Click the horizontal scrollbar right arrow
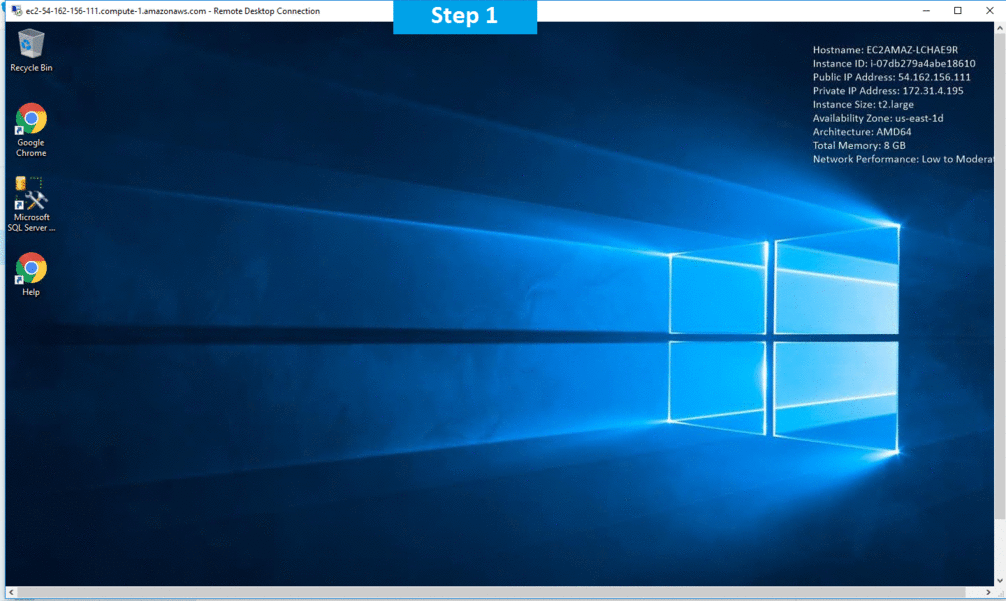 (x=988, y=593)
